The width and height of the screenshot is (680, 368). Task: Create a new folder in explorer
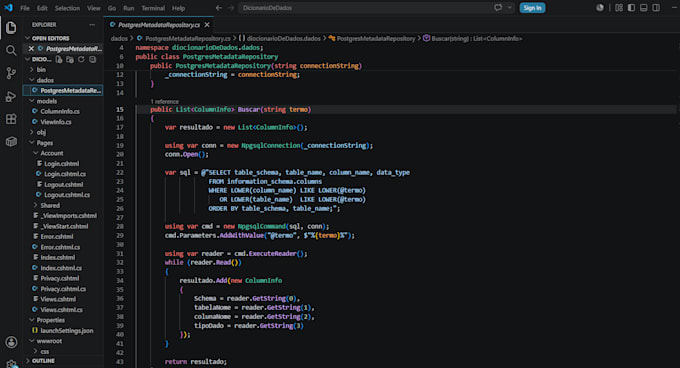click(x=70, y=59)
